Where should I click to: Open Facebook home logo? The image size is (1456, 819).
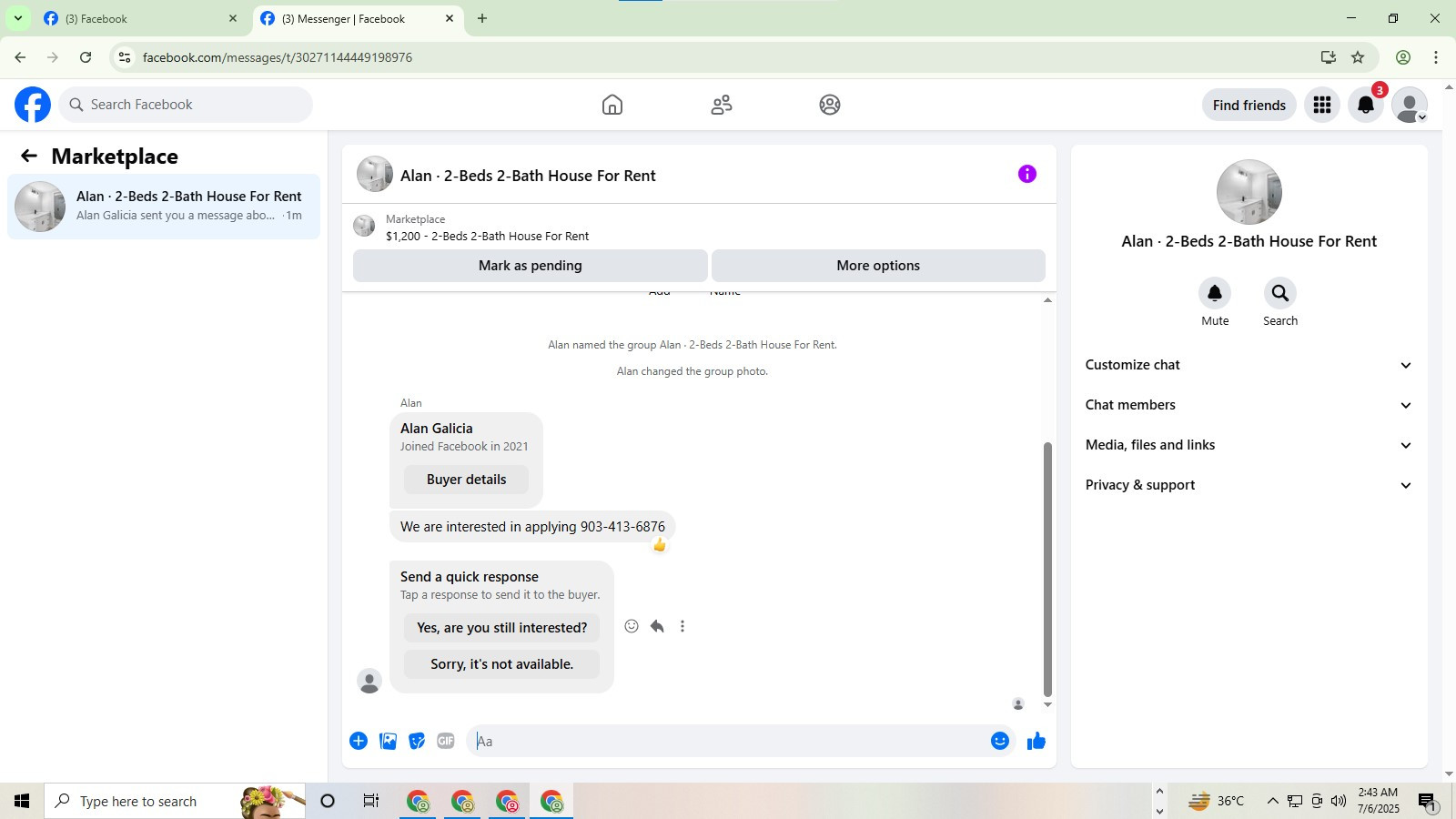pyautogui.click(x=33, y=105)
